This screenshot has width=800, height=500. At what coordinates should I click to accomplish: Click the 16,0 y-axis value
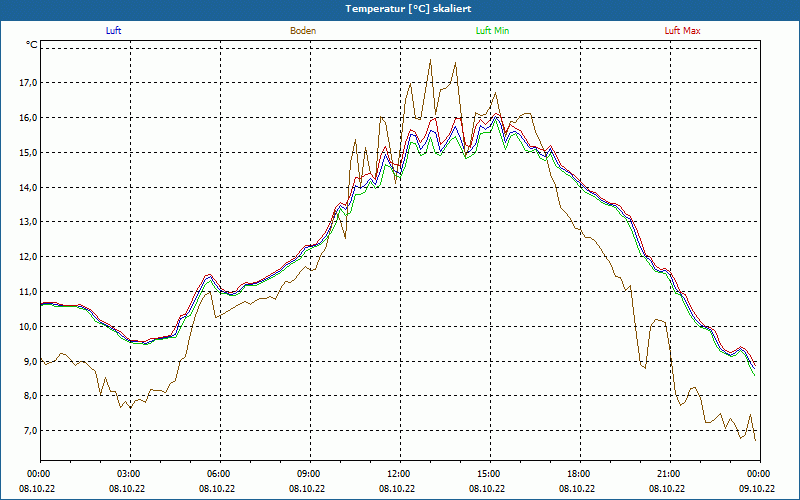tap(29, 117)
